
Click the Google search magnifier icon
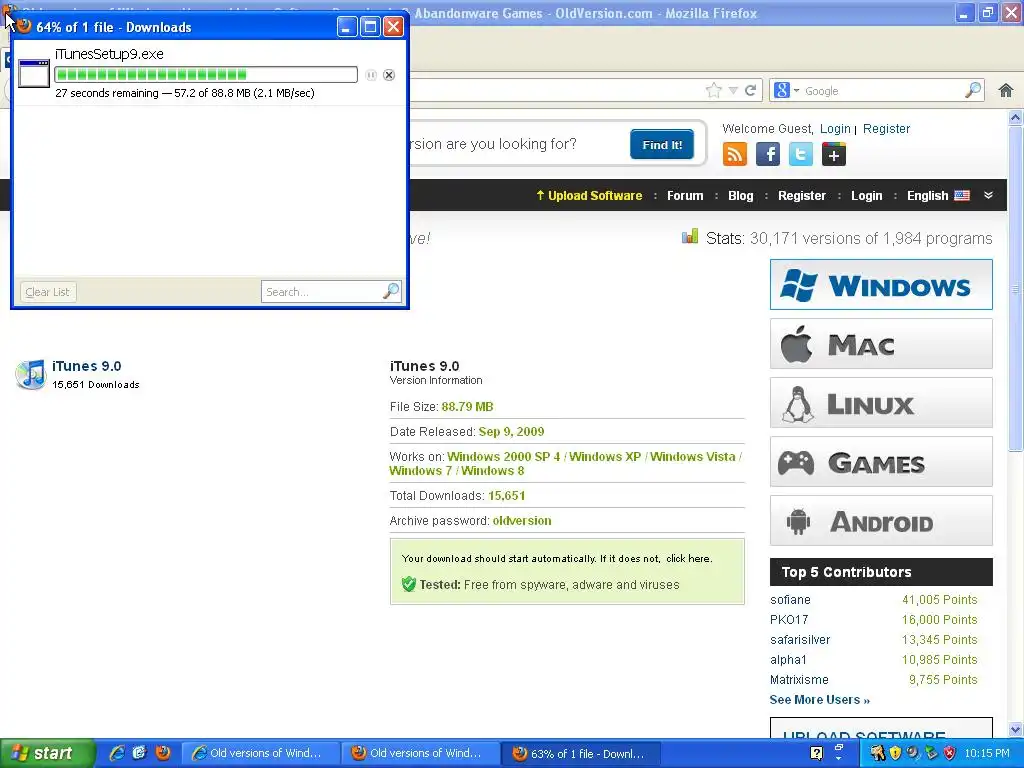pos(973,90)
